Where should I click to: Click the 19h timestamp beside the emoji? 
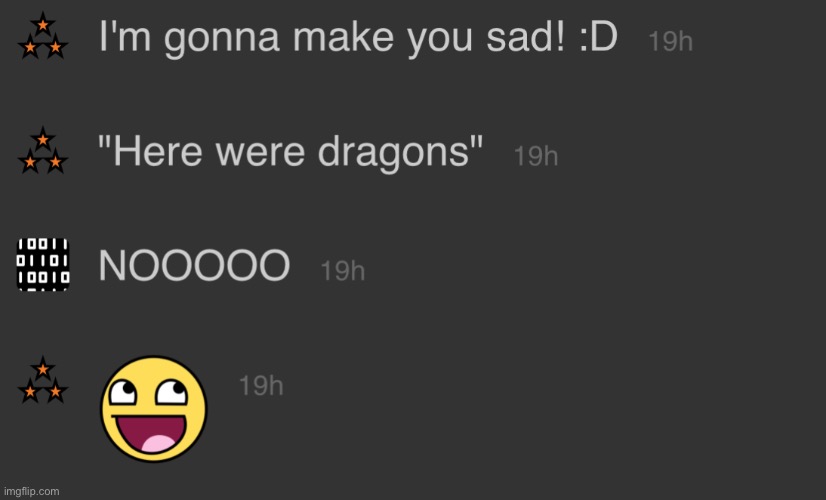click(x=261, y=386)
